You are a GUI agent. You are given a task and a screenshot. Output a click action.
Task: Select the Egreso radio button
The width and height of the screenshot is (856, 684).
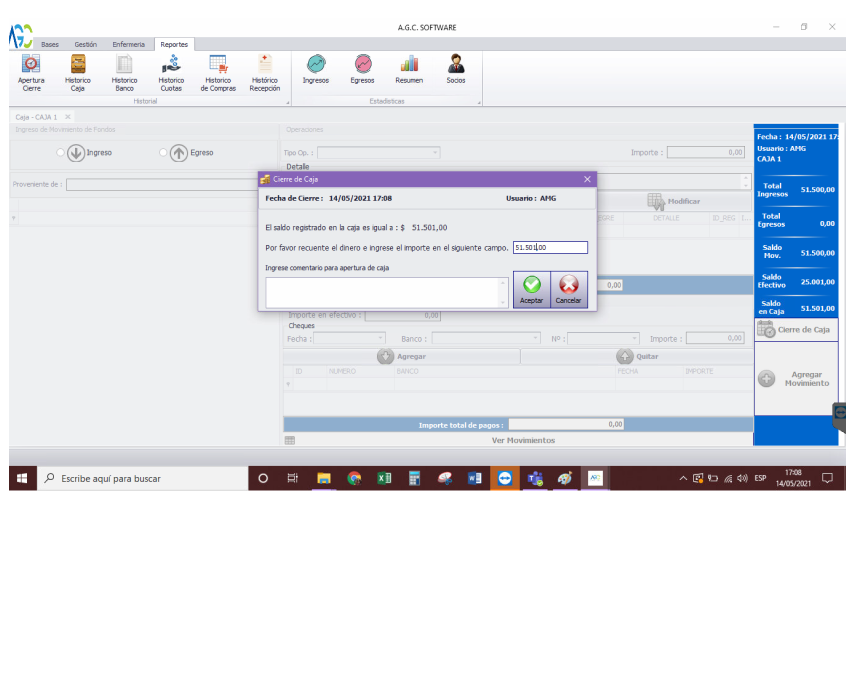tap(163, 152)
